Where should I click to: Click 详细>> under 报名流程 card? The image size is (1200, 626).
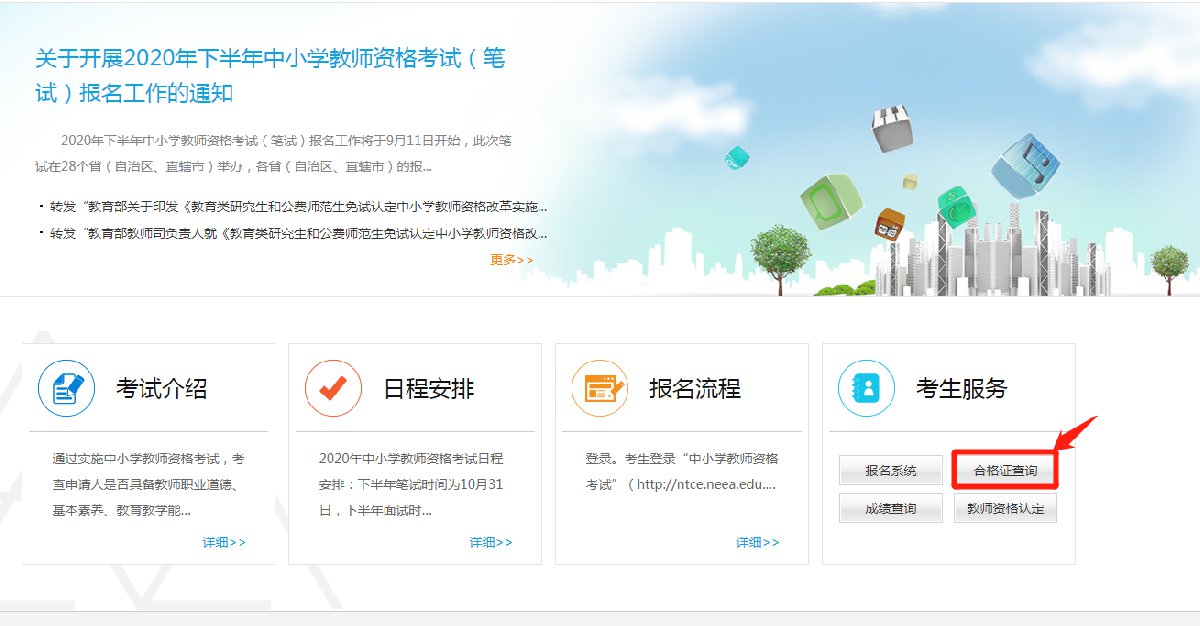click(757, 542)
